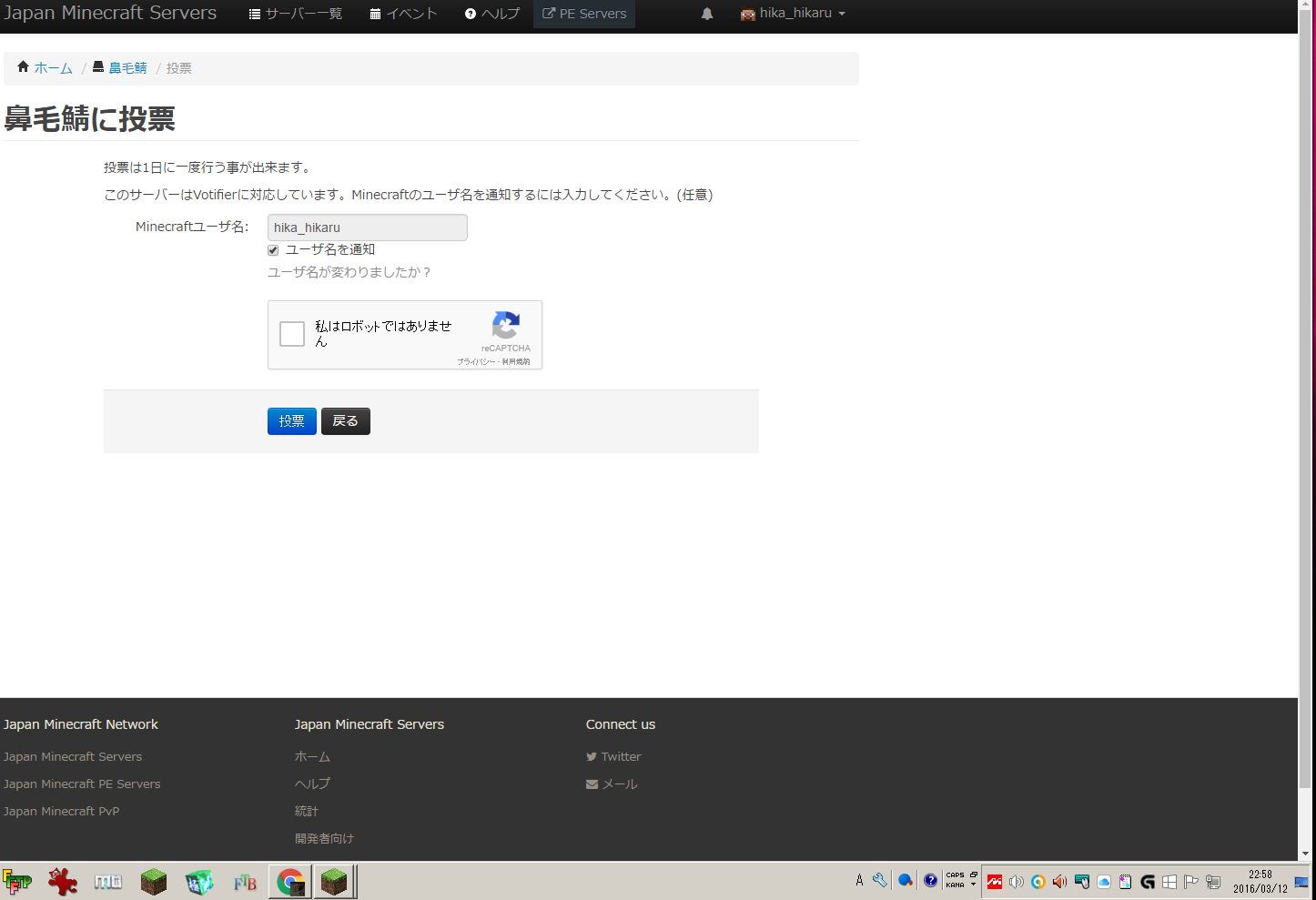Visit the Twitter link in footer
Screen dimensions: 1316x900
tap(613, 756)
